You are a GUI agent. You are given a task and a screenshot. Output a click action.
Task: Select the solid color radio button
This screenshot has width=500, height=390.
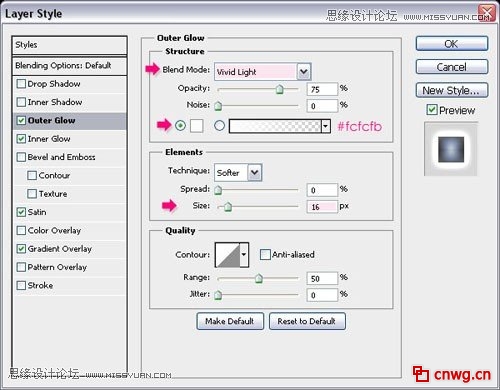point(180,126)
